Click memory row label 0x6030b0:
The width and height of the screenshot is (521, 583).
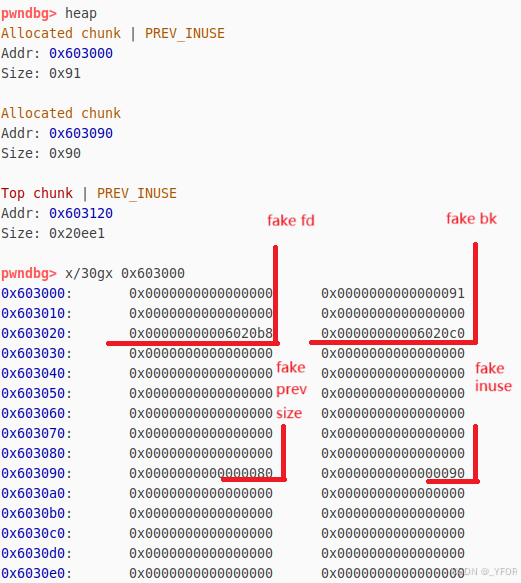[36, 513]
